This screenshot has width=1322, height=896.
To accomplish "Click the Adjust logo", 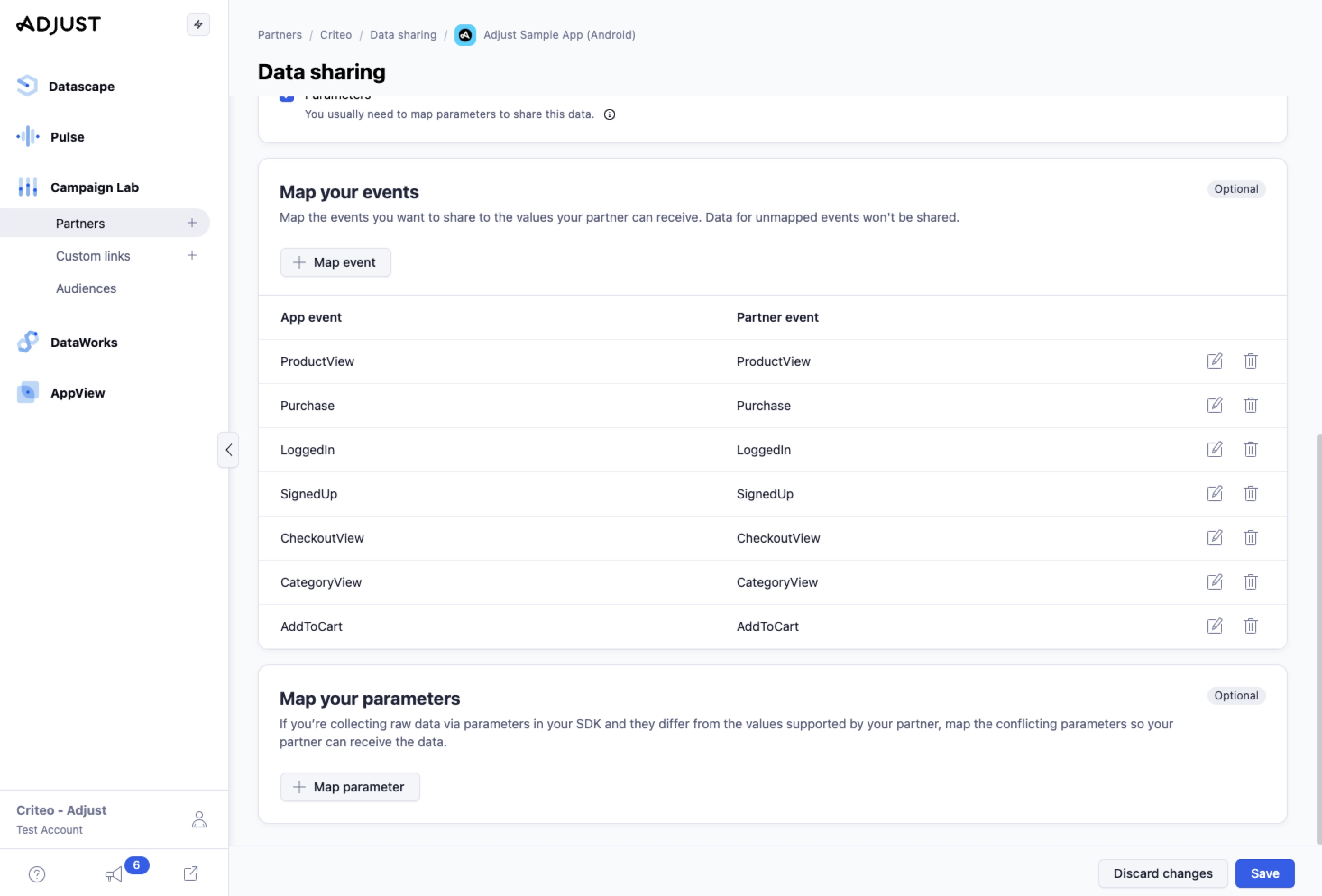I will [x=59, y=24].
